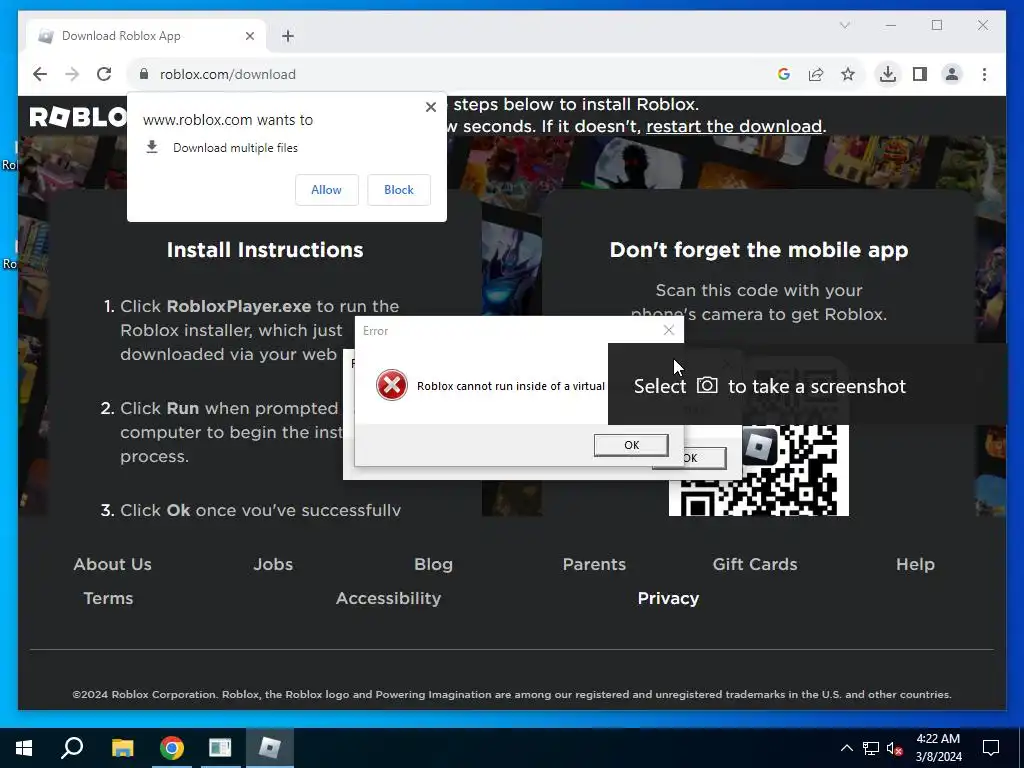Open the clock showing 4:22 AM
1024x768 pixels.
[x=938, y=748]
